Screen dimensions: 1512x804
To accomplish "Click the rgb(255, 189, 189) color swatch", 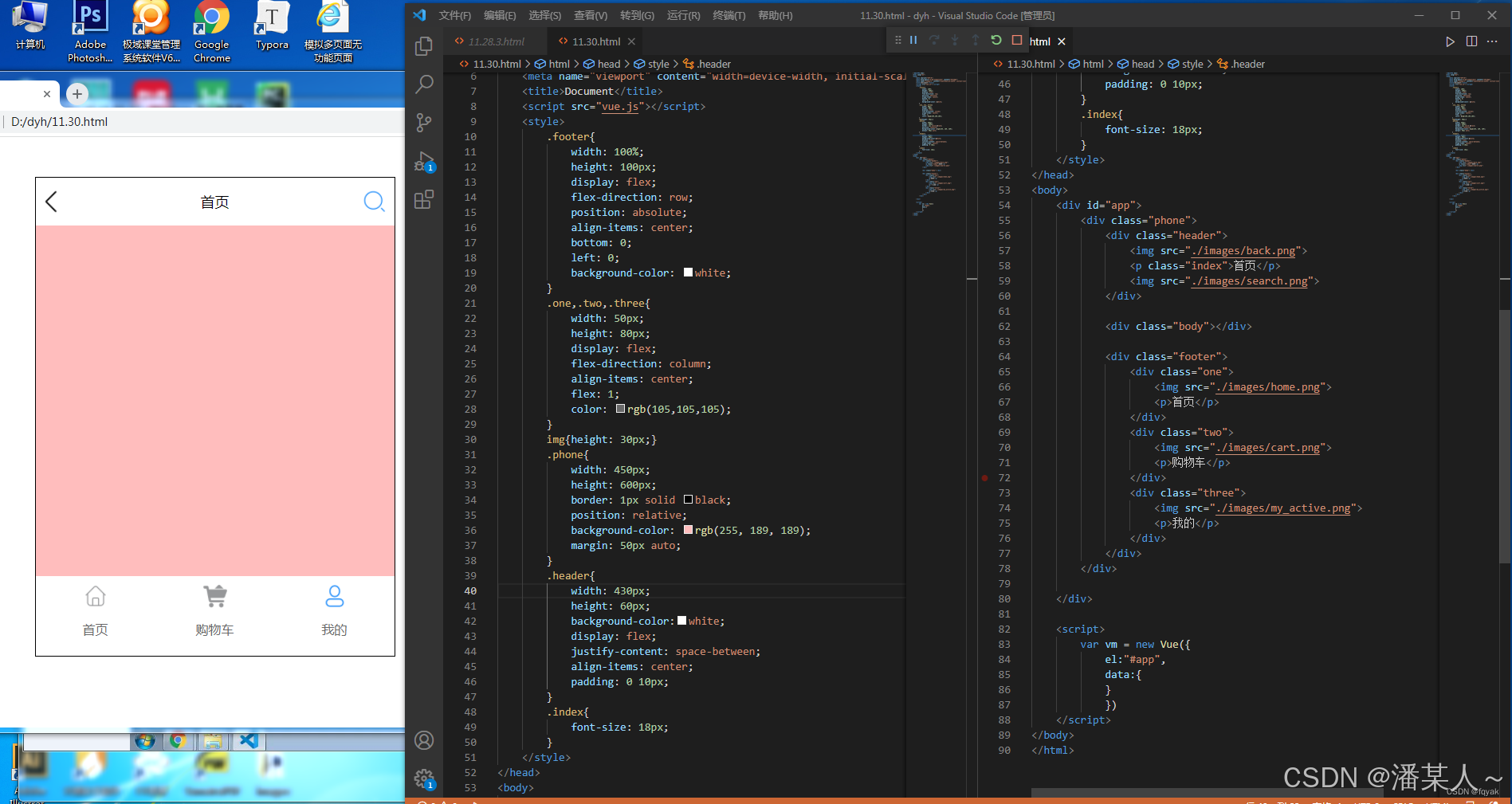I will pos(688,530).
